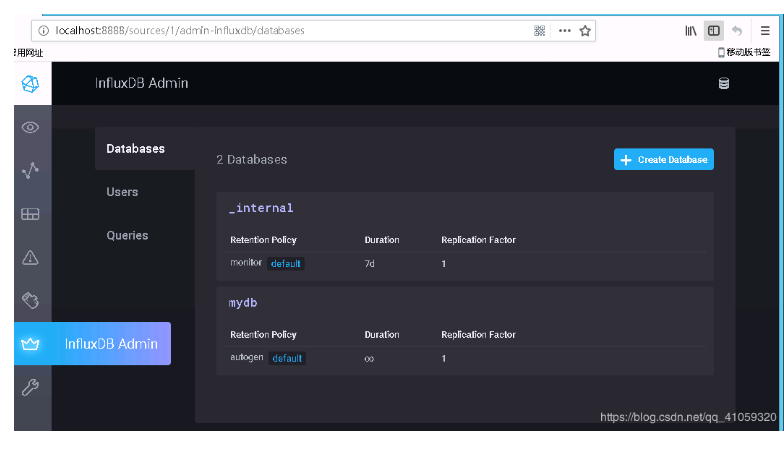Toggle the browser sidebar icon
Screen dimensions: 784x451
pos(714,31)
